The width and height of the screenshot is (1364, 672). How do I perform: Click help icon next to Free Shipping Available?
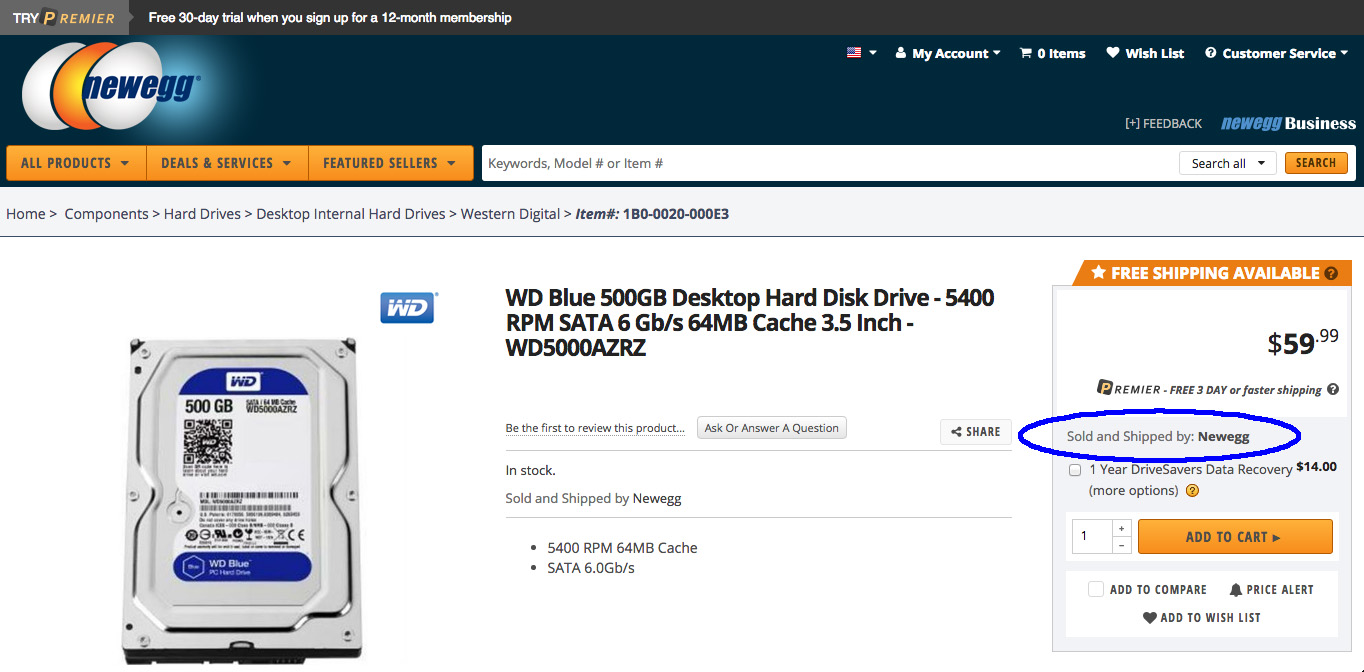pos(1331,273)
